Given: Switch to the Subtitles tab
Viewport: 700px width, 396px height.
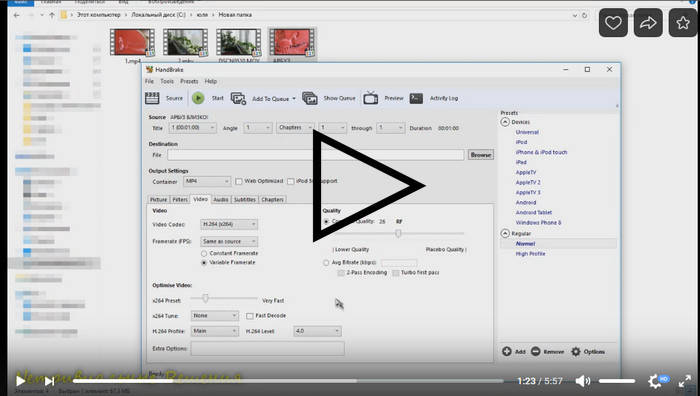Looking at the screenshot, I should pyautogui.click(x=245, y=200).
